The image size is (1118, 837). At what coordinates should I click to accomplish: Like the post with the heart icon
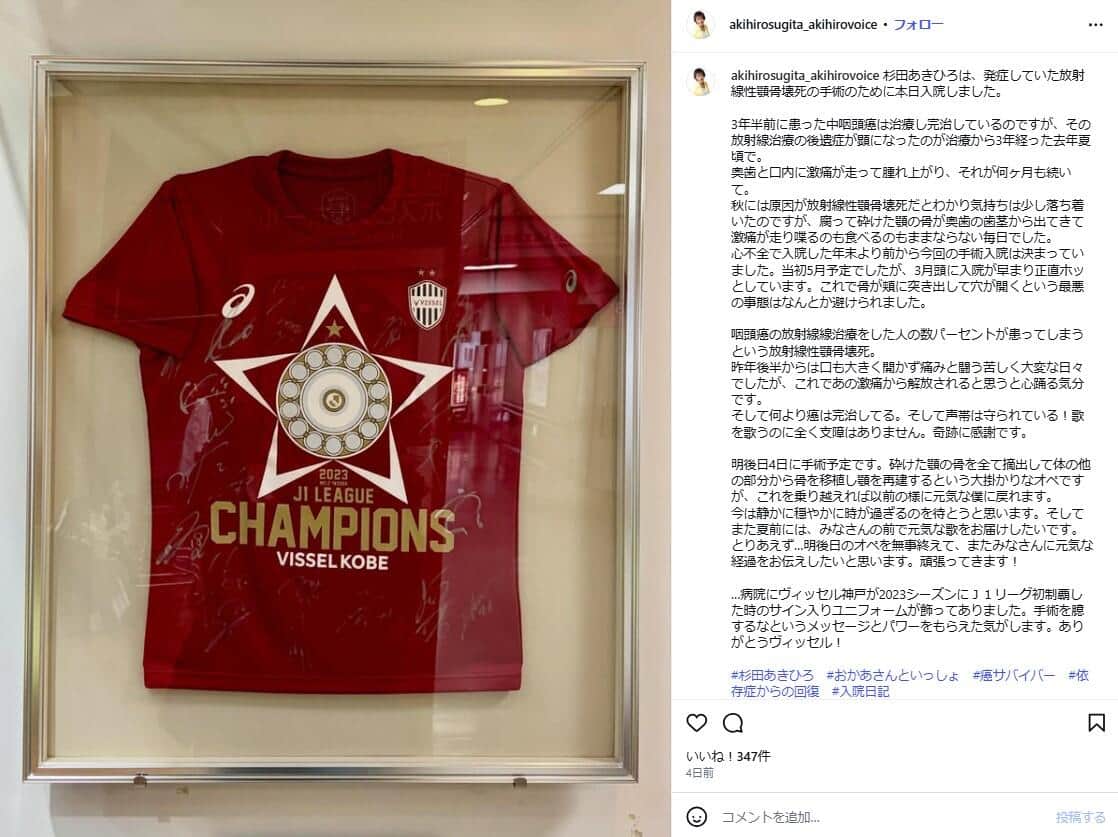click(697, 723)
